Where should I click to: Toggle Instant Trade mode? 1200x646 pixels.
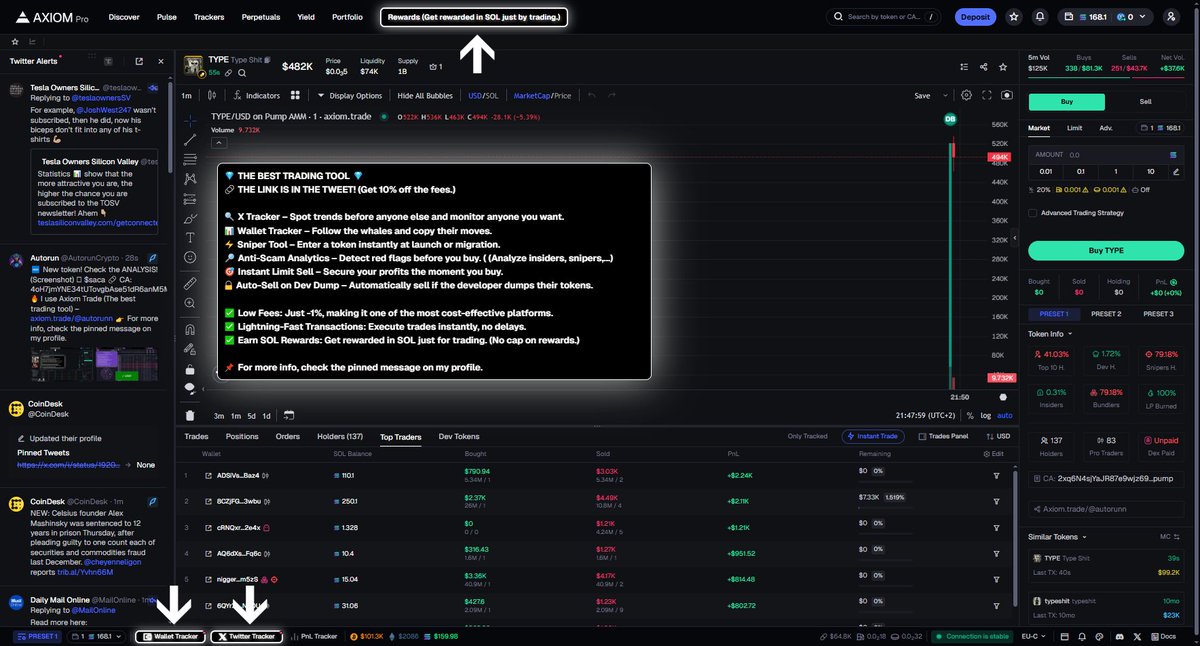(x=873, y=436)
